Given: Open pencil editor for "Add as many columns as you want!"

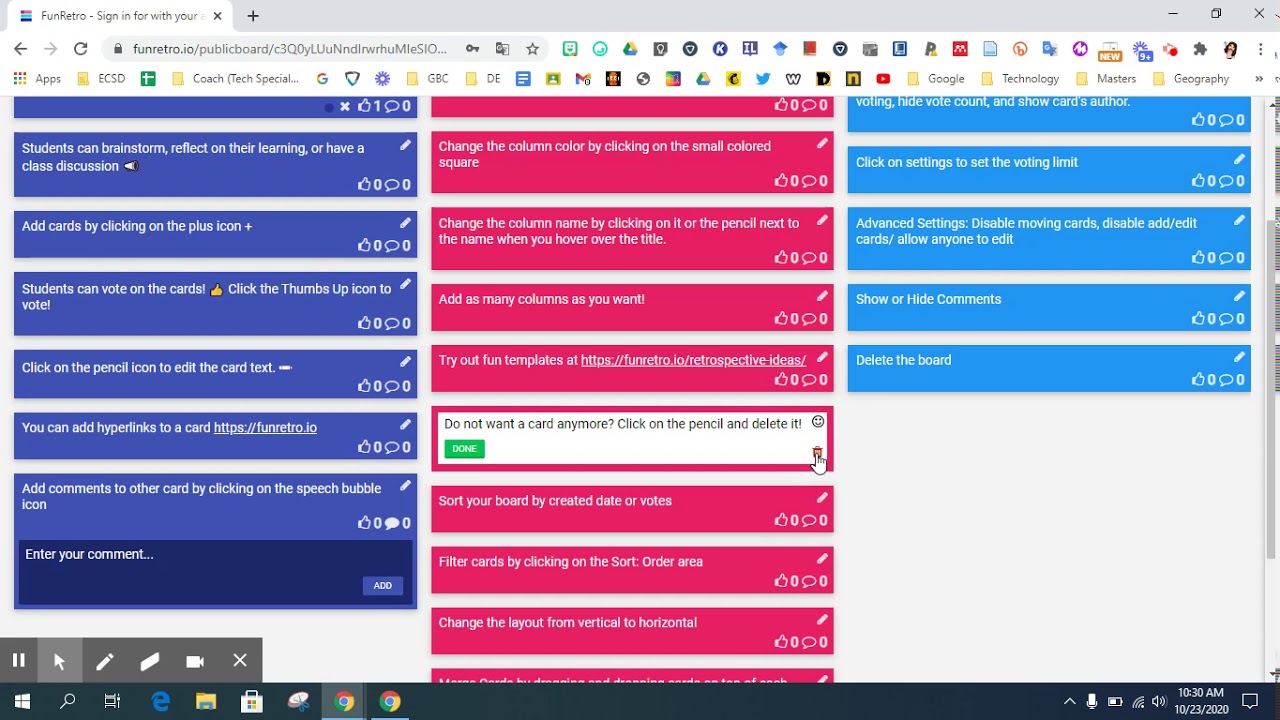Looking at the screenshot, I should click(x=822, y=296).
